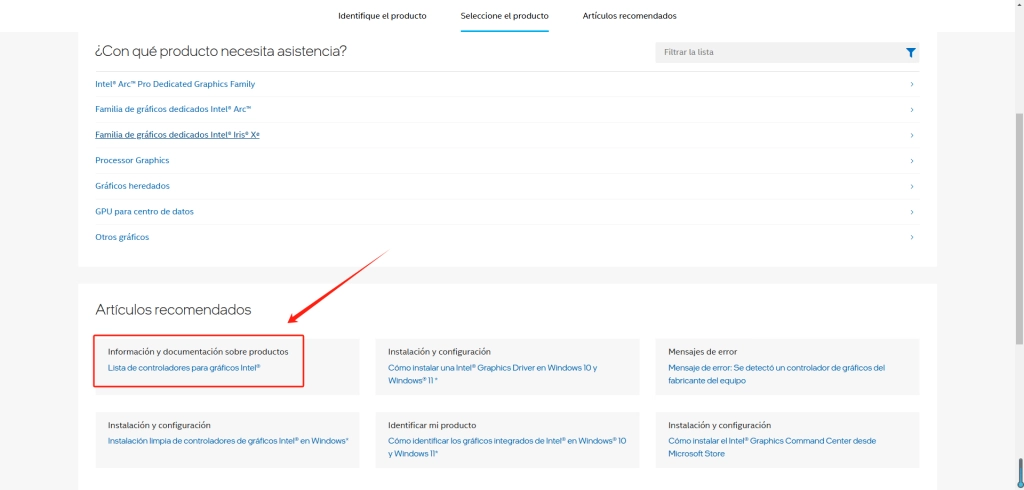This screenshot has width=1024, height=490.
Task: Go to Artículos recomendados tab
Action: tap(630, 16)
